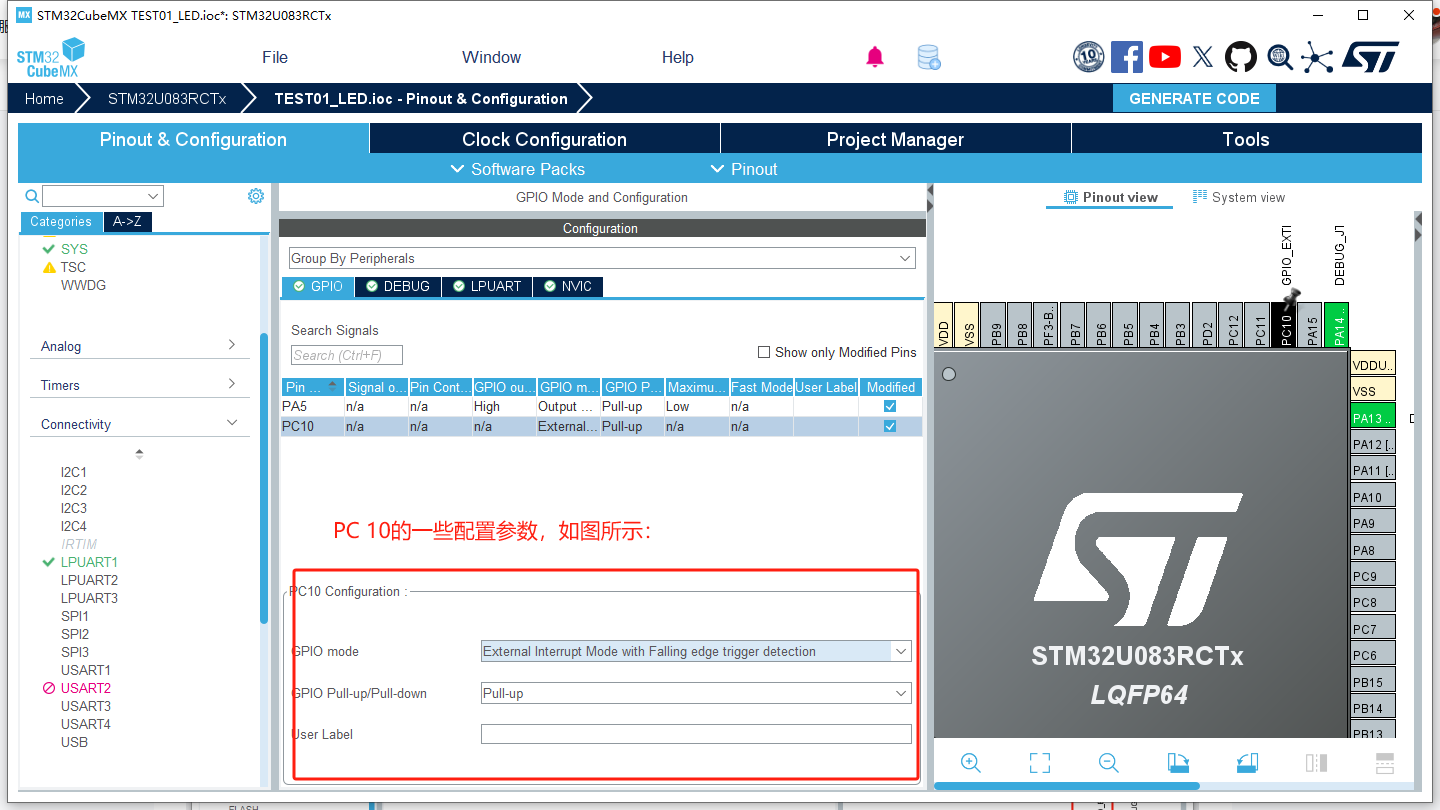The height and width of the screenshot is (810, 1440).
Task: Click the User Label input field
Action: 696,734
